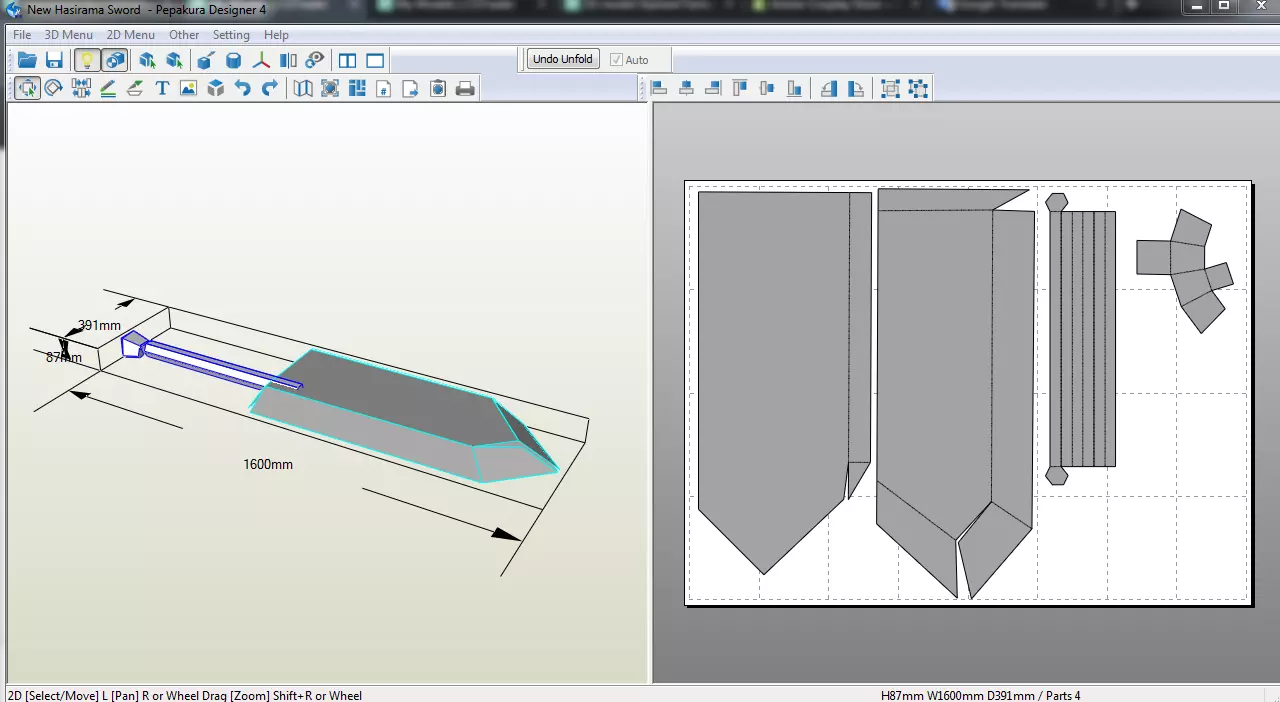Click the 1600mm dimension label

click(268, 464)
